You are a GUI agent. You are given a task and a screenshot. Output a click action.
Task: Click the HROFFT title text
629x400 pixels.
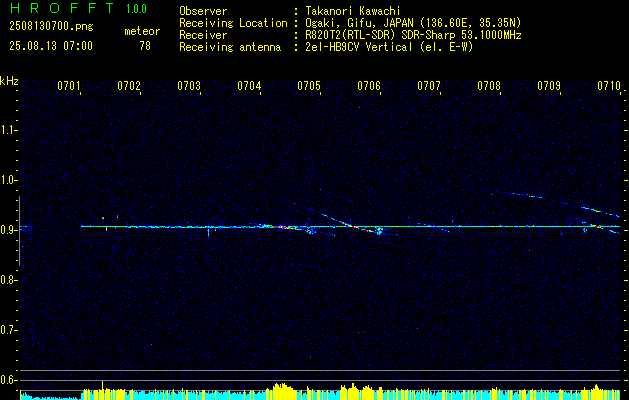click(x=61, y=8)
